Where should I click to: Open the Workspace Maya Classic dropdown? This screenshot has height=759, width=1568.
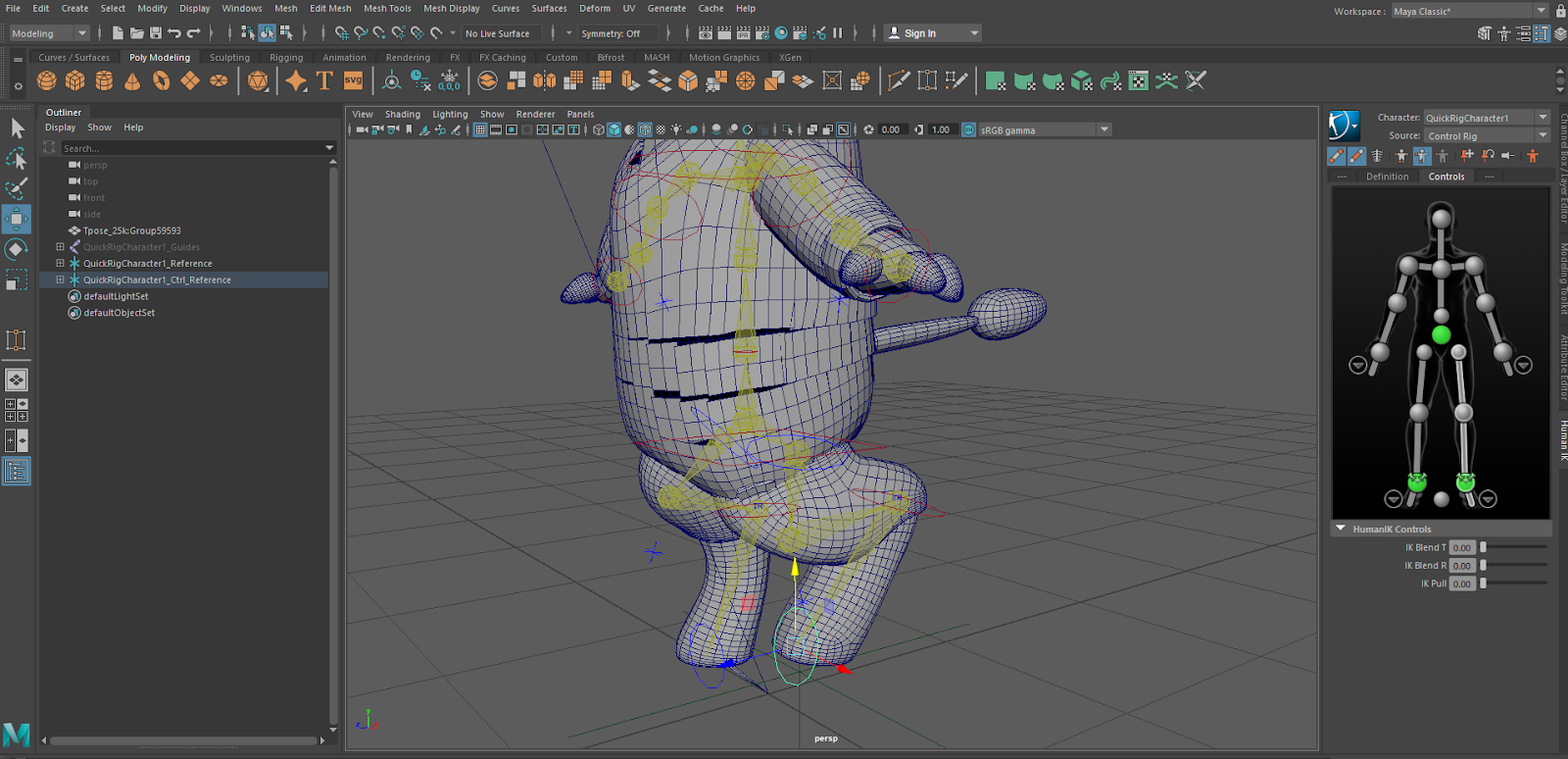1470,11
